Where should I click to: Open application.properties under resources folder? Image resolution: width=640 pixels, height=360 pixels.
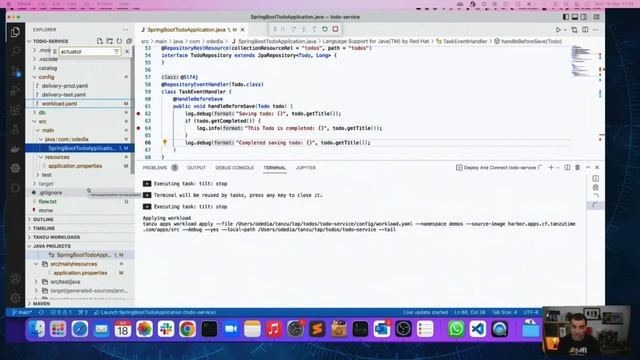click(x=75, y=166)
